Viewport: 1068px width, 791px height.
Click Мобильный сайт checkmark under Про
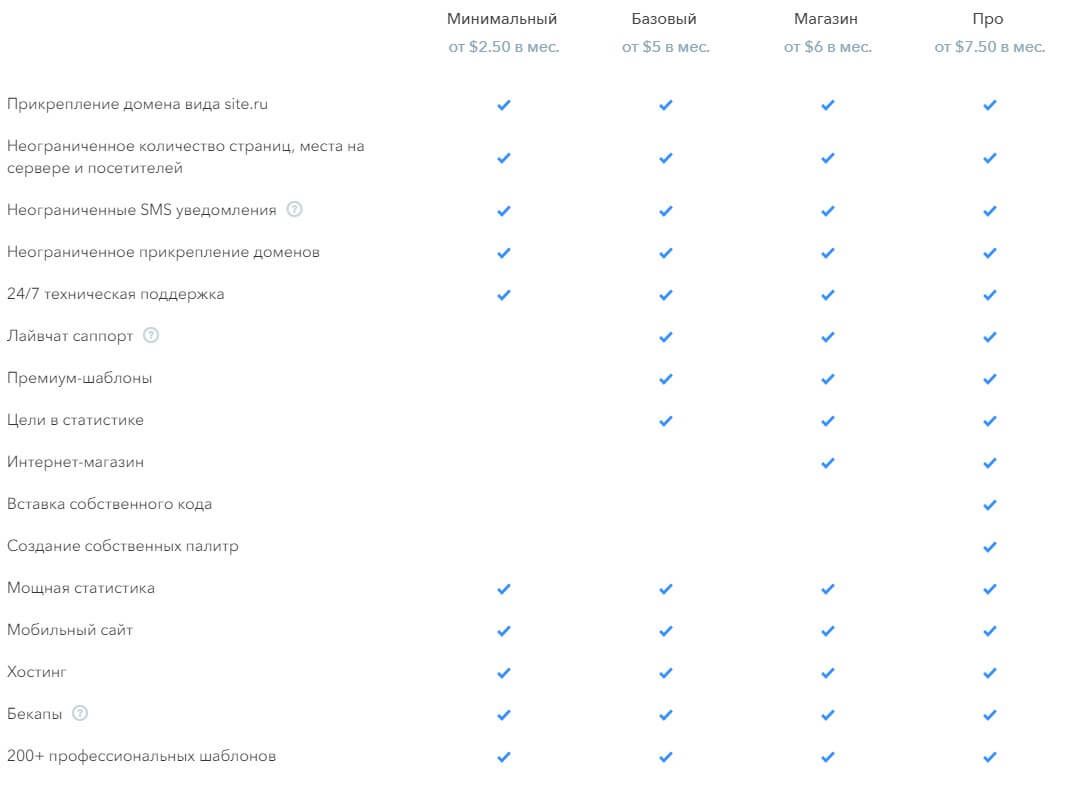pyautogui.click(x=990, y=631)
